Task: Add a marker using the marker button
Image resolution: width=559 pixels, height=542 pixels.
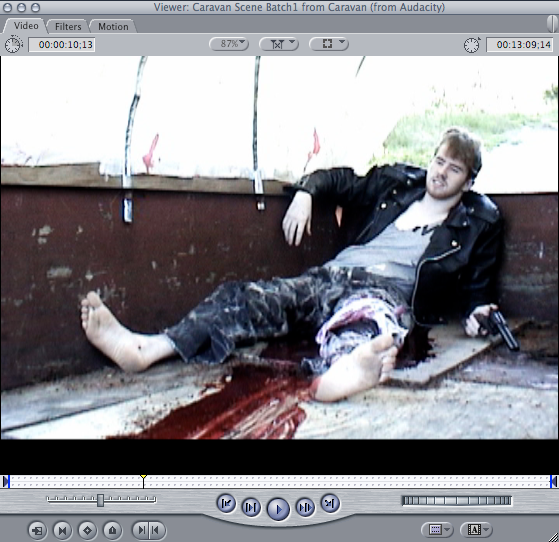Action: [x=112, y=531]
